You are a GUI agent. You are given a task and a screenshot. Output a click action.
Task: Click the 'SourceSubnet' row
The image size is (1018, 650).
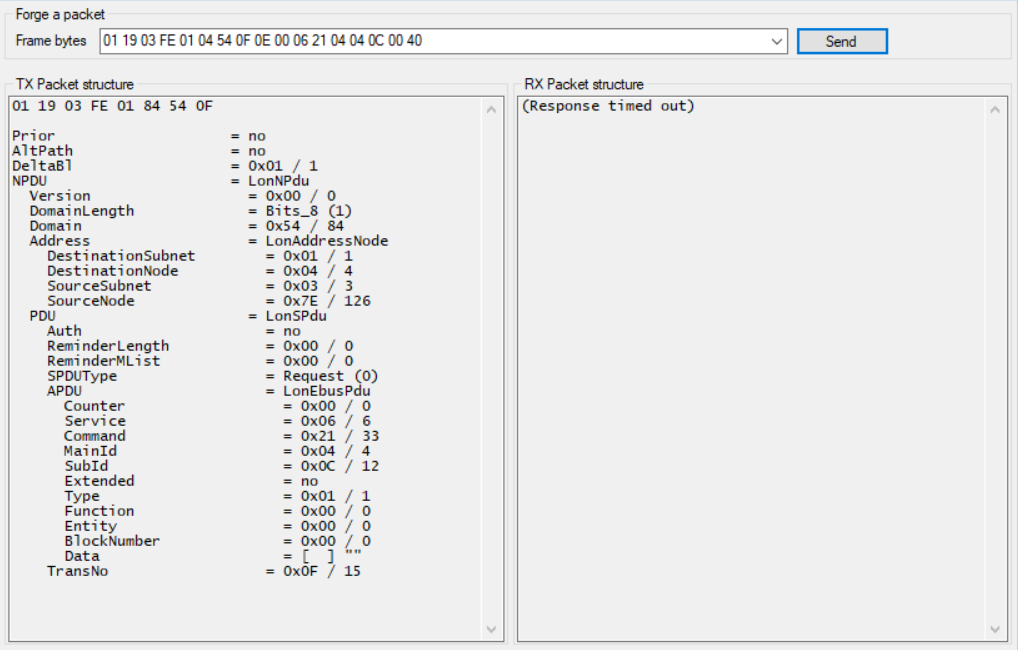199,285
